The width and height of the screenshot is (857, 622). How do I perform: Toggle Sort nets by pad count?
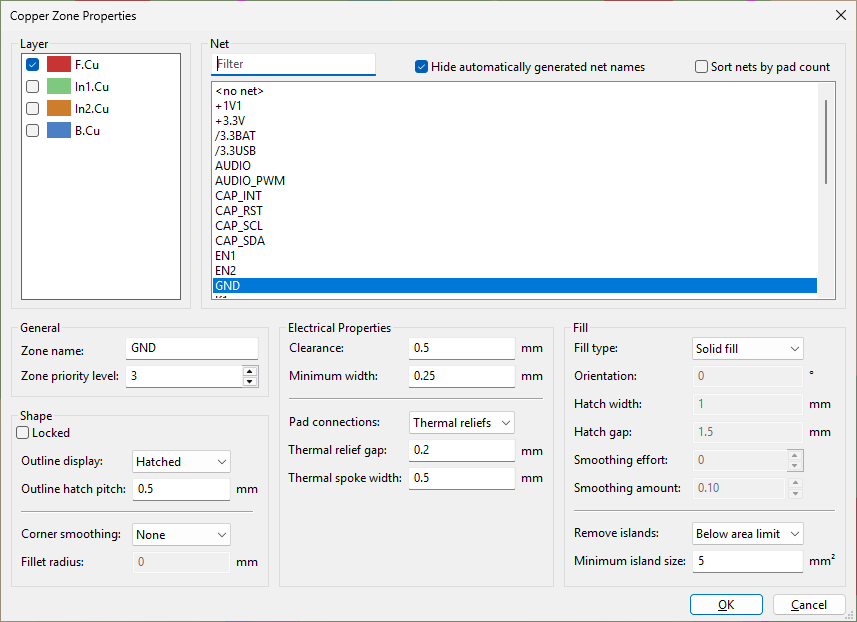click(702, 67)
